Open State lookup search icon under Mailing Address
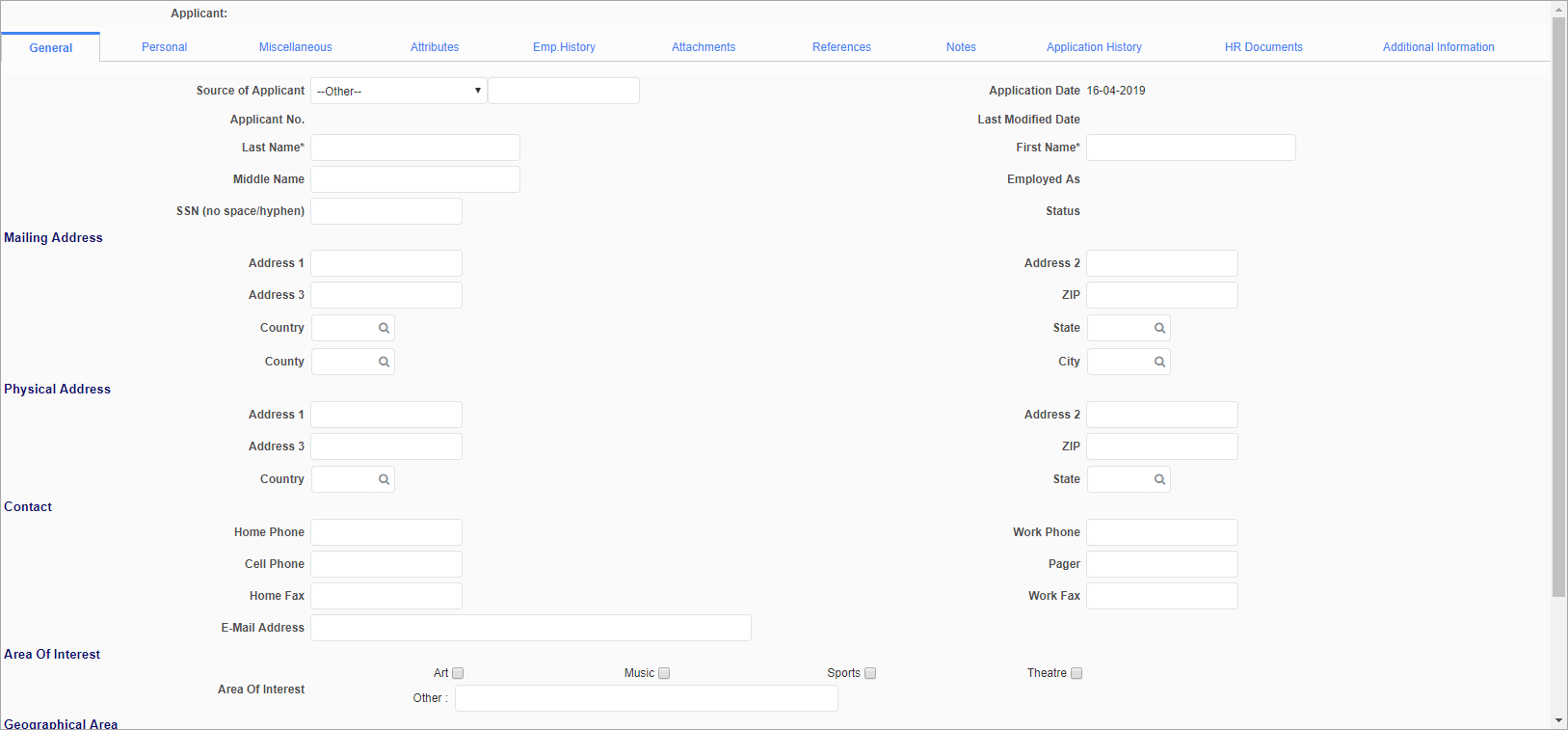Viewport: 1568px width, 730px height. [1159, 328]
